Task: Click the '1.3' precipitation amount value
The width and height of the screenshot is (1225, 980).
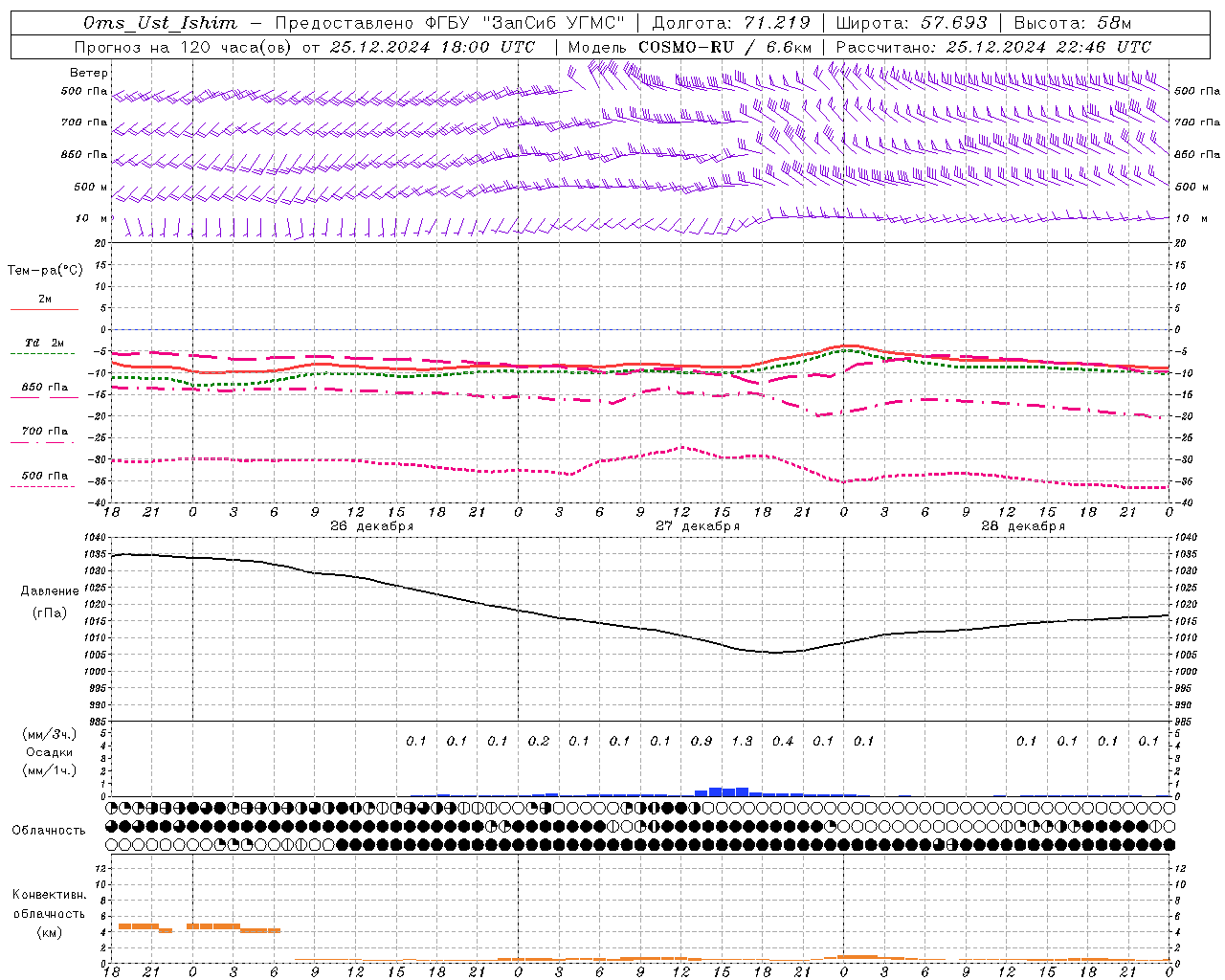Action: (x=742, y=741)
